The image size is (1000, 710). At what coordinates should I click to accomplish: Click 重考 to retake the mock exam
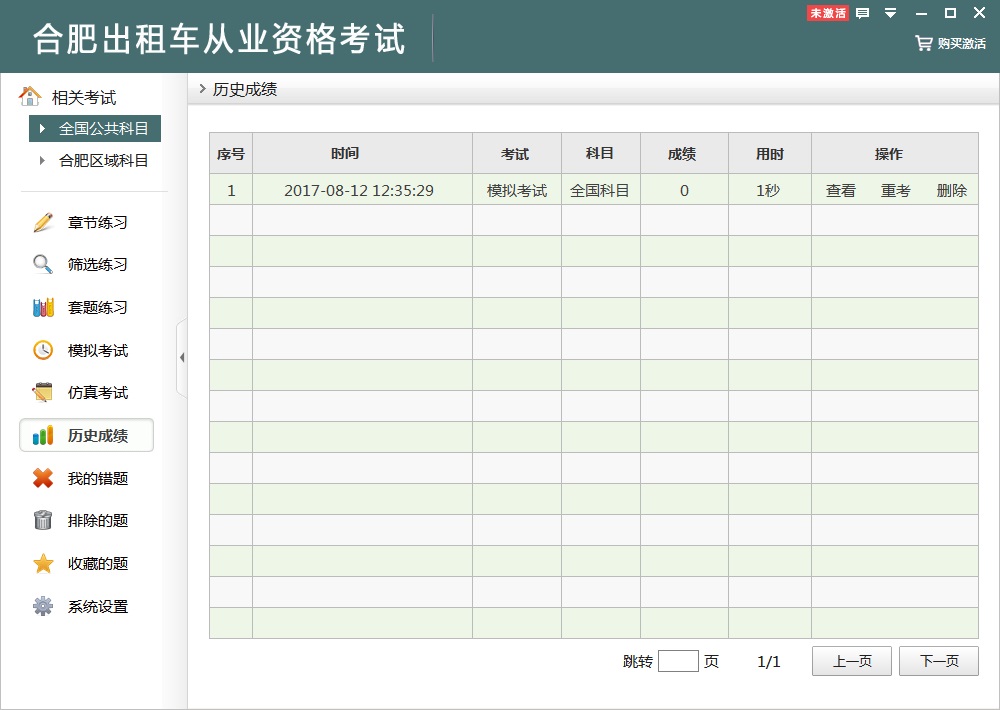[x=895, y=190]
